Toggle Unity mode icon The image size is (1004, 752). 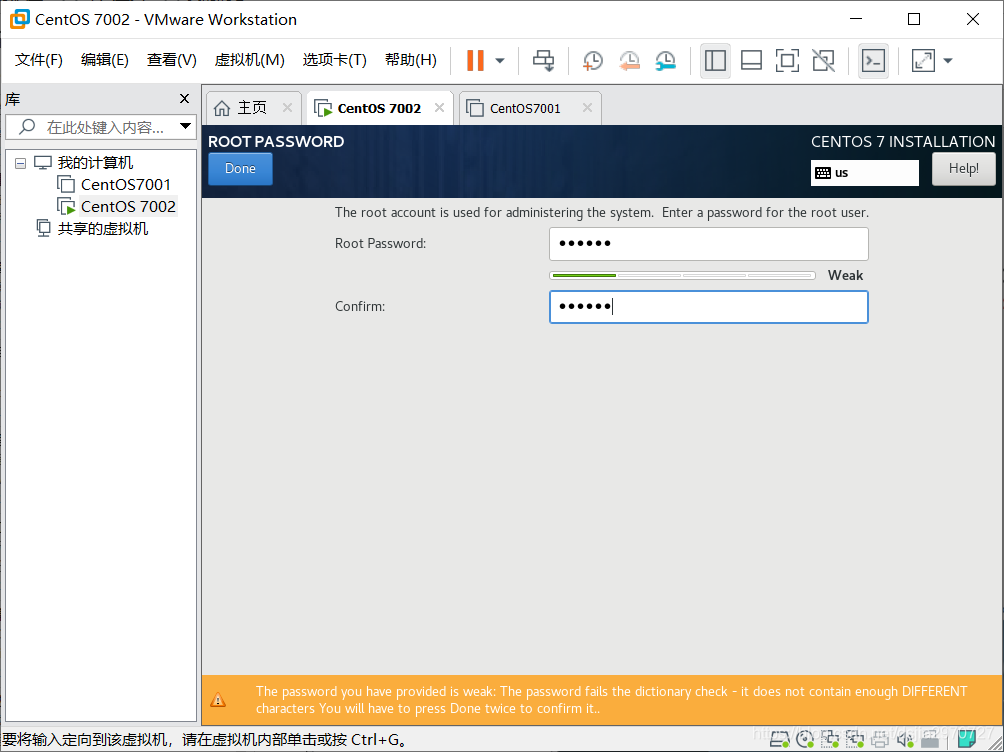point(823,61)
